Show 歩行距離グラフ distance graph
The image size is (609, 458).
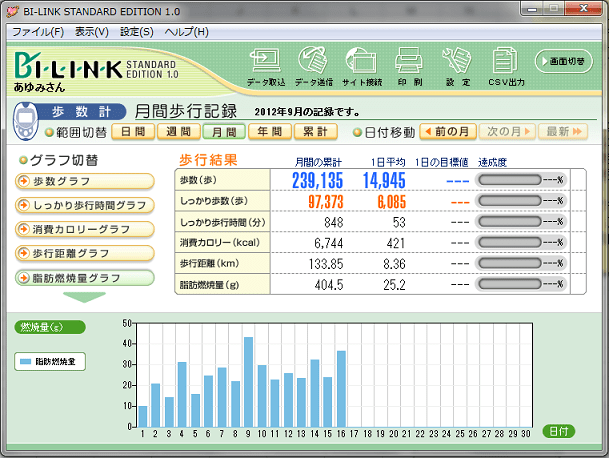85,254
